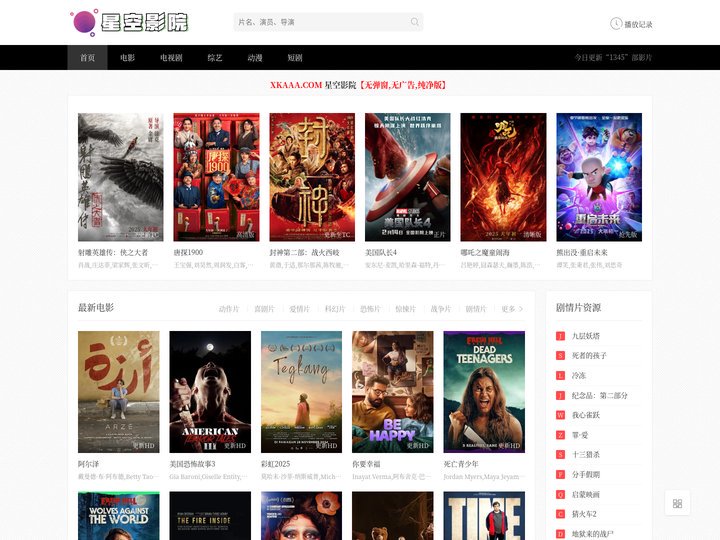The height and width of the screenshot is (540, 720).
Task: Filter latest movies by 恐怖片
Action: tap(370, 309)
